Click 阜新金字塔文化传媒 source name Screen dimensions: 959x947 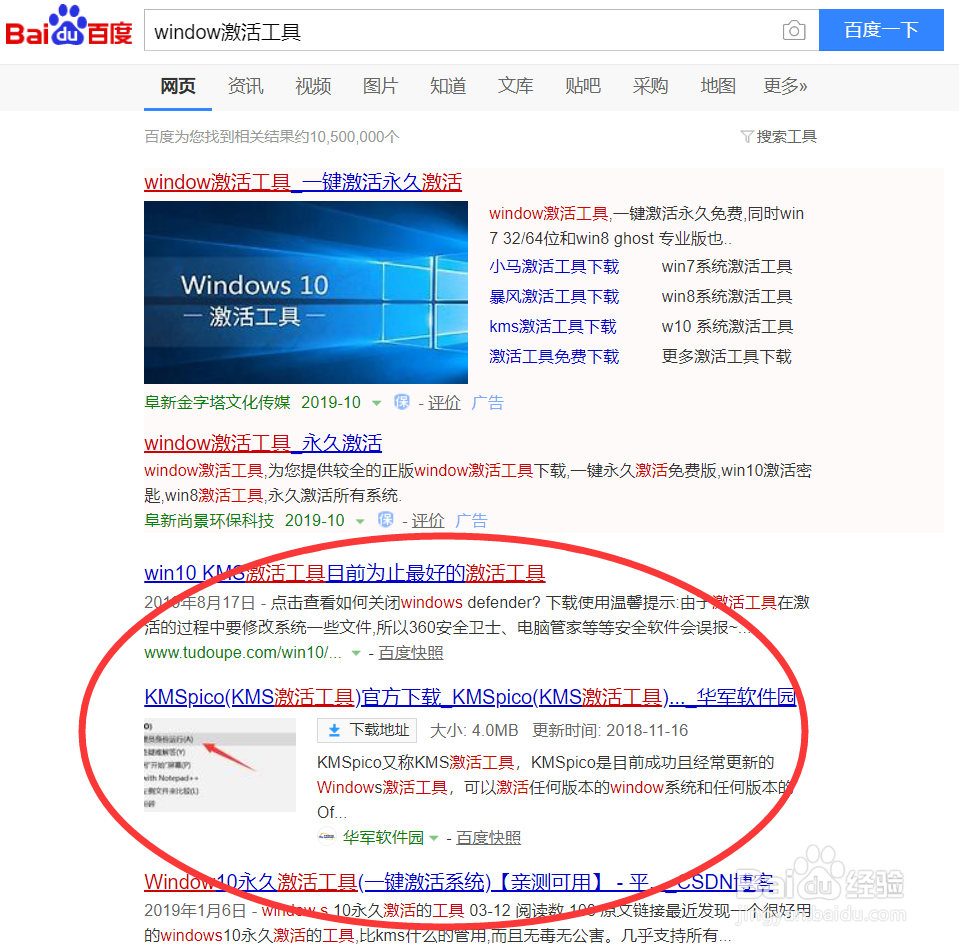218,403
